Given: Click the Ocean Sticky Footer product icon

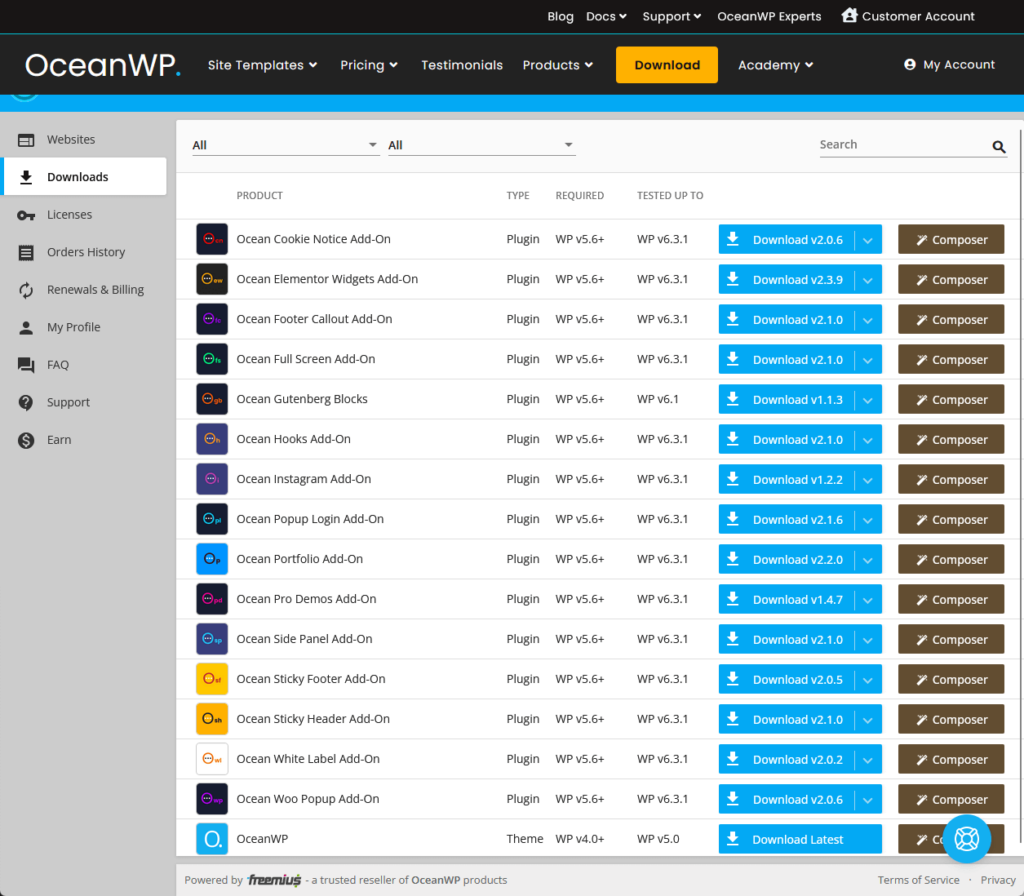Looking at the screenshot, I should 212,679.
